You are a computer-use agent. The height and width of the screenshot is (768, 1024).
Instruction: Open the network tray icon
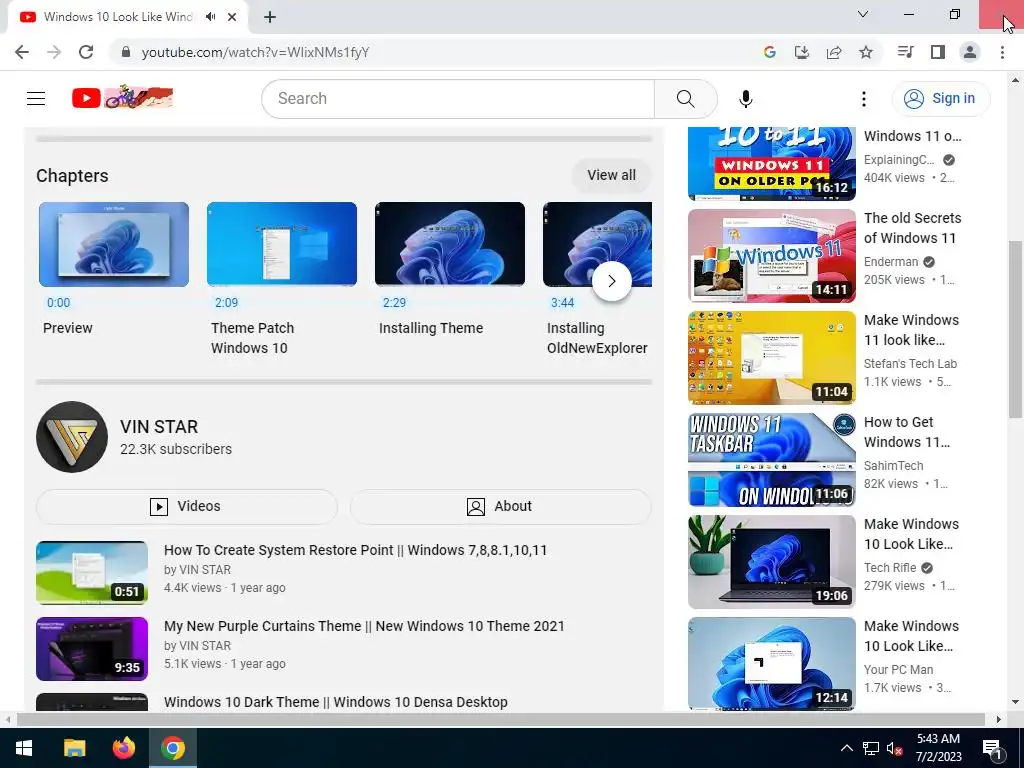coord(871,748)
